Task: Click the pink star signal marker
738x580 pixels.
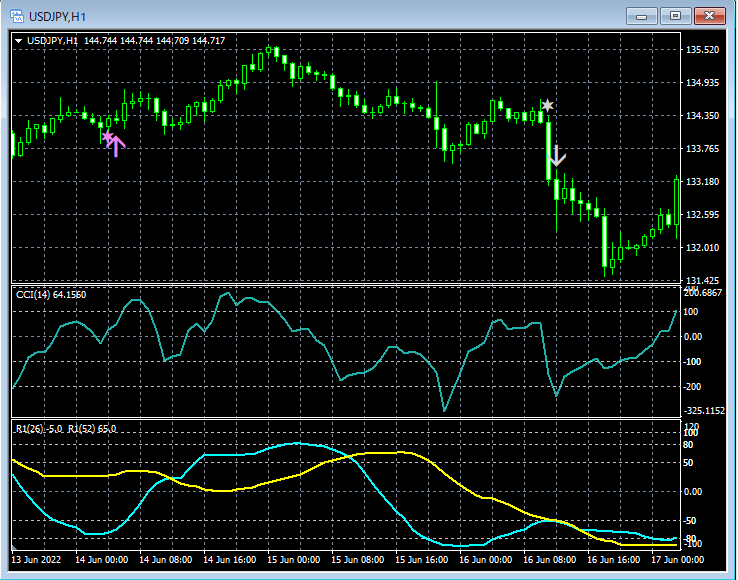Action: (x=107, y=137)
